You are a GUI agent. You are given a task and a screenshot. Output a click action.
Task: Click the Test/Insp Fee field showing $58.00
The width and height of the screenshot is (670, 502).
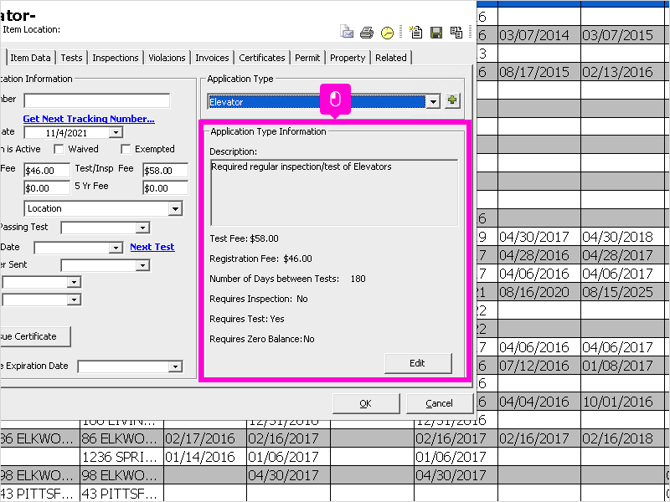(165, 170)
